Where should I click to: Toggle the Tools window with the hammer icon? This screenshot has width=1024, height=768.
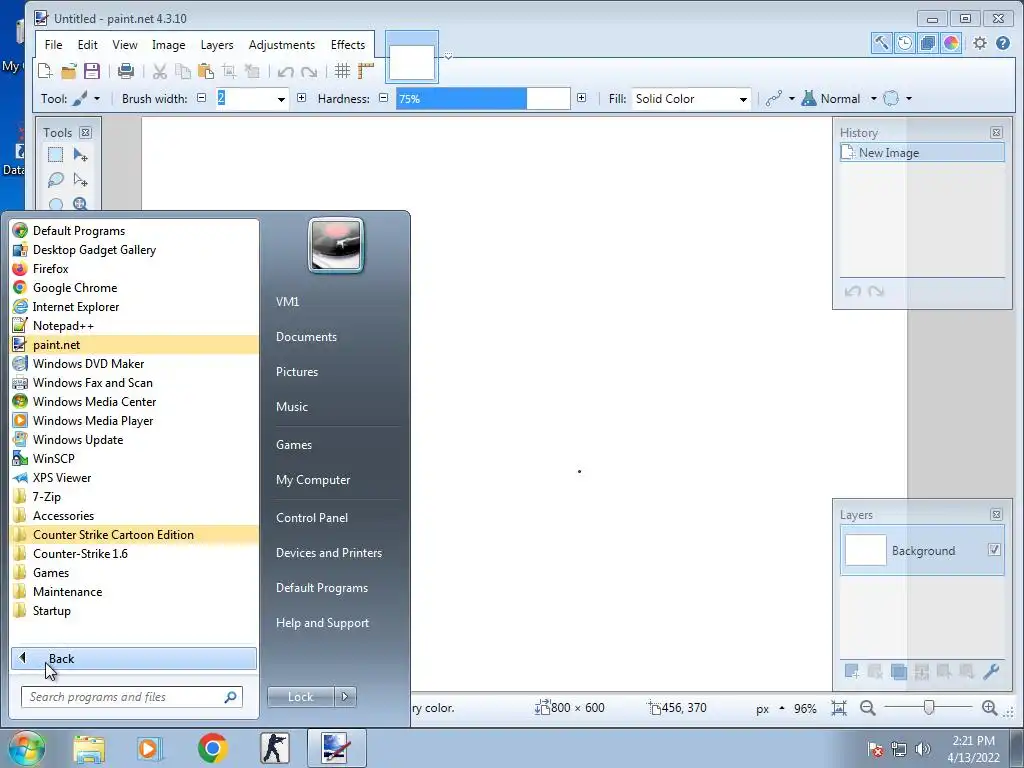click(x=882, y=43)
